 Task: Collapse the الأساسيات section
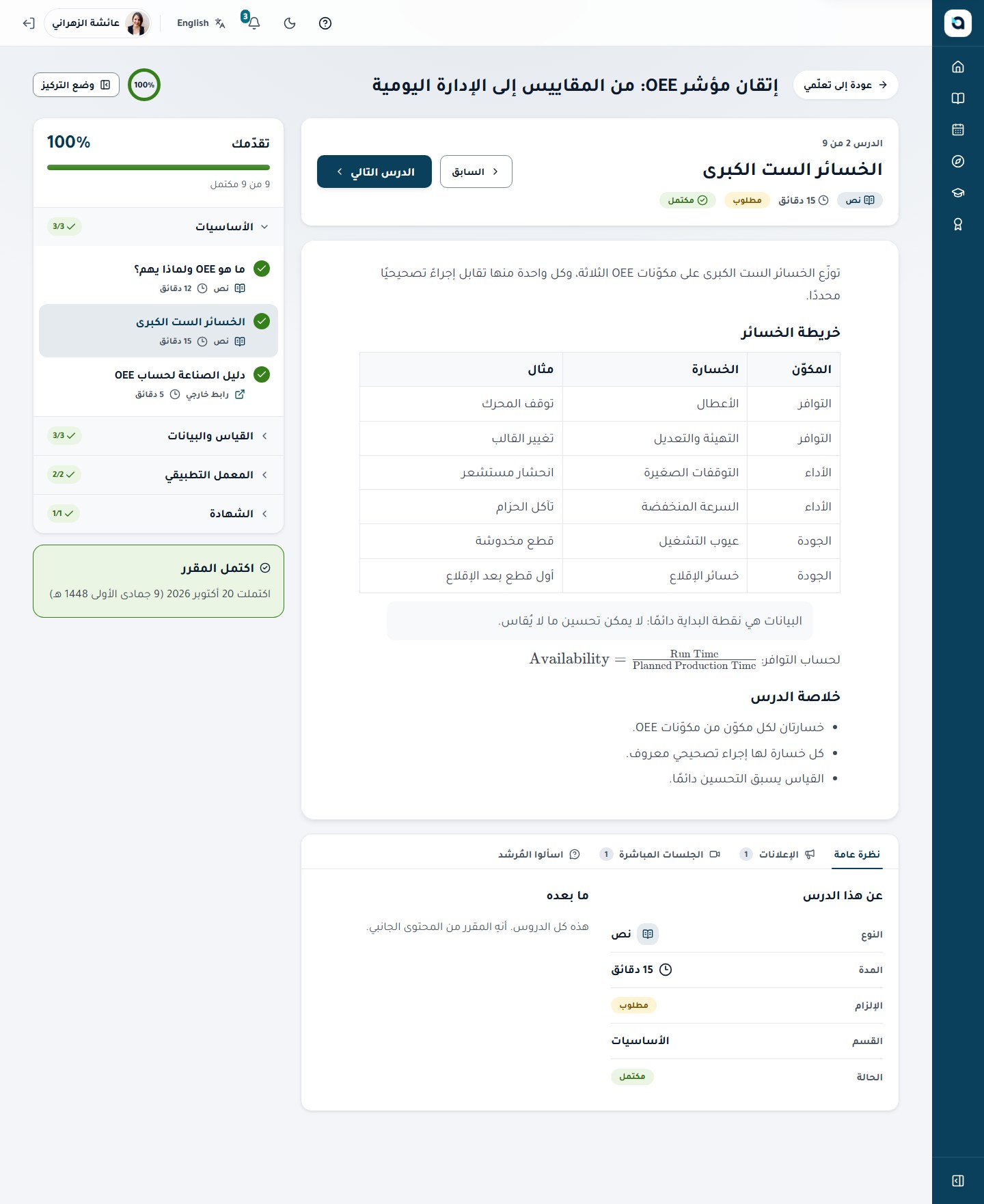159,227
